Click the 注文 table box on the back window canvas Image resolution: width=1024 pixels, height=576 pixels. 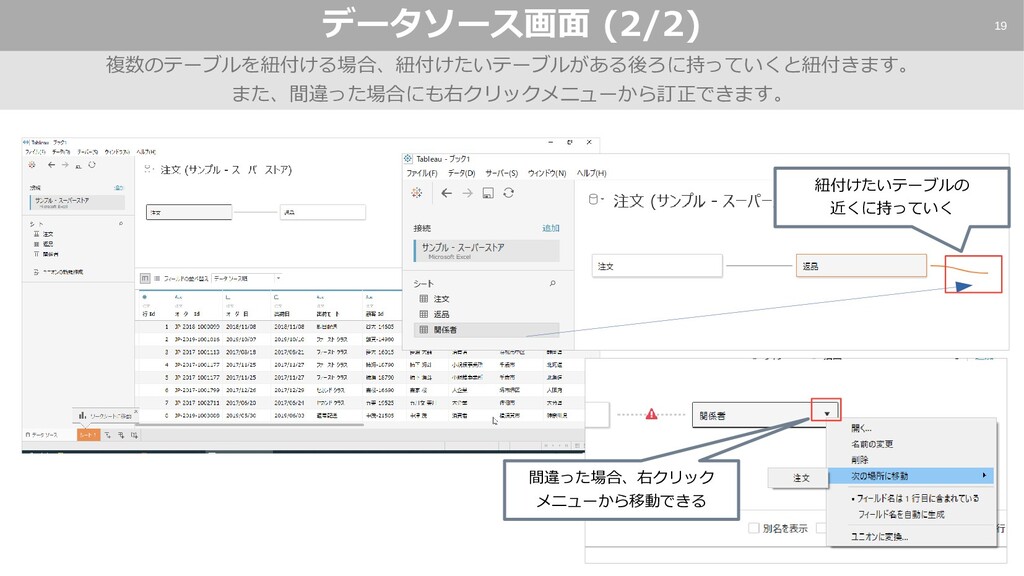click(x=189, y=212)
